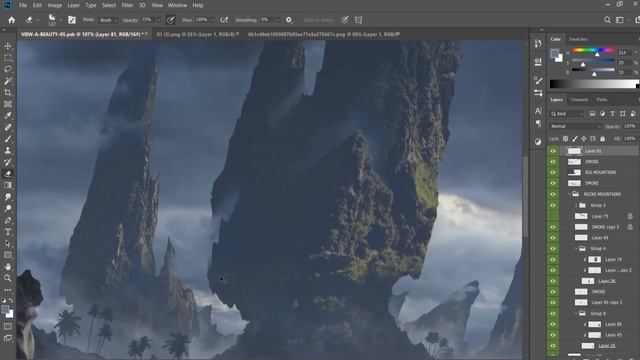This screenshot has height=360, width=640.
Task: Select the Blur tool
Action: tap(8, 197)
